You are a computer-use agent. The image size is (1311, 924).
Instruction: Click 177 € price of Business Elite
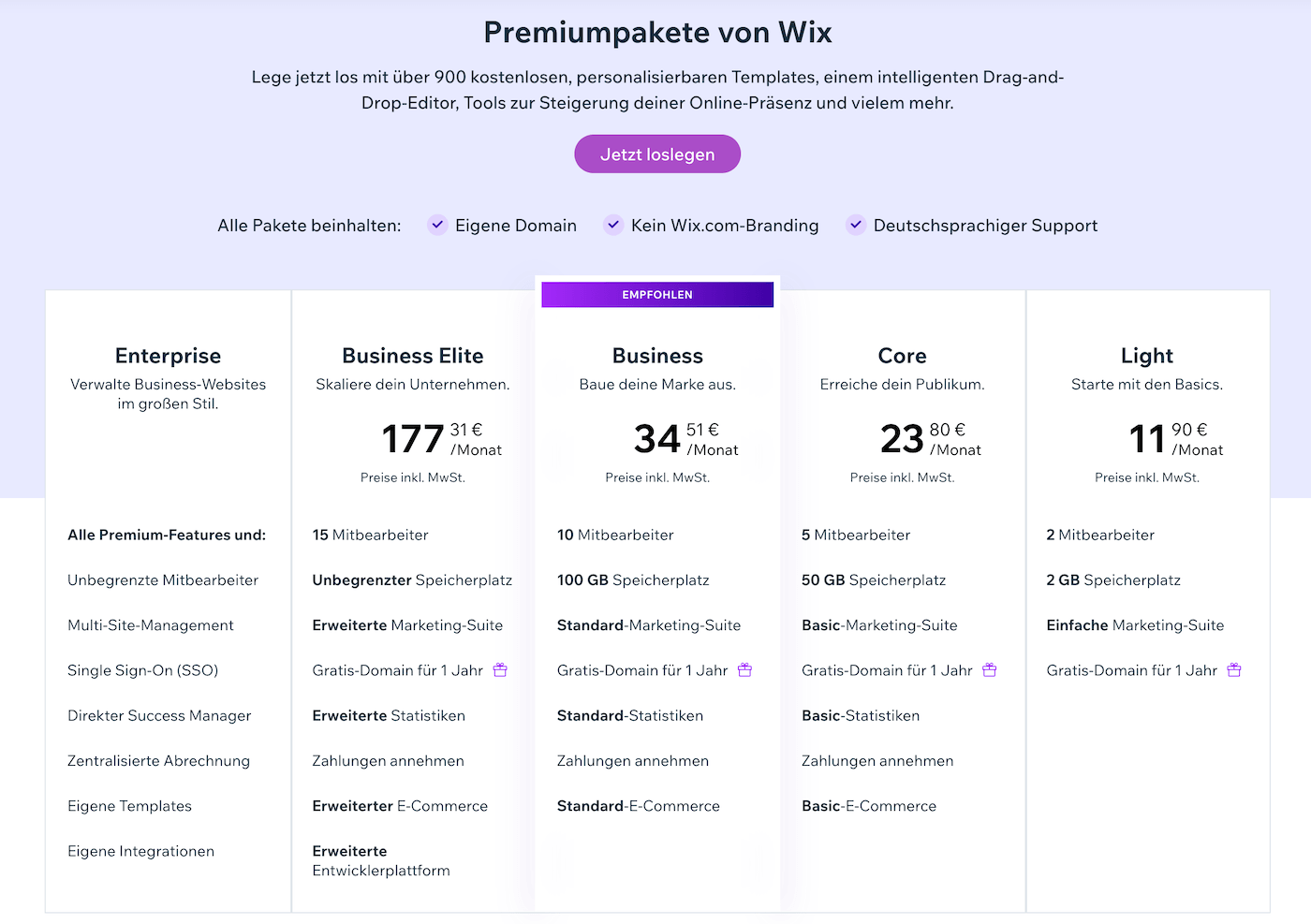441,439
